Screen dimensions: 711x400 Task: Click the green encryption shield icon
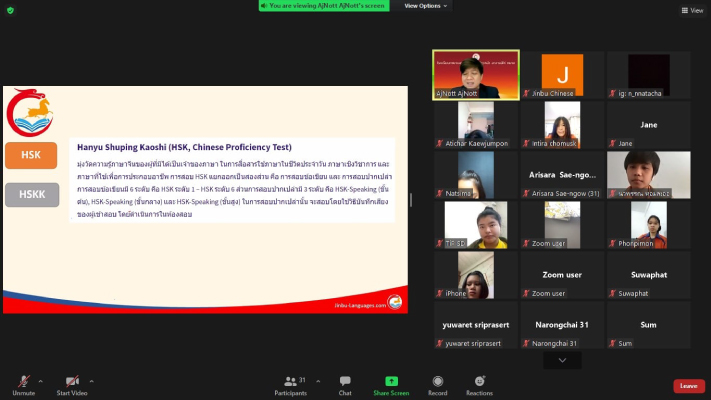9,11
